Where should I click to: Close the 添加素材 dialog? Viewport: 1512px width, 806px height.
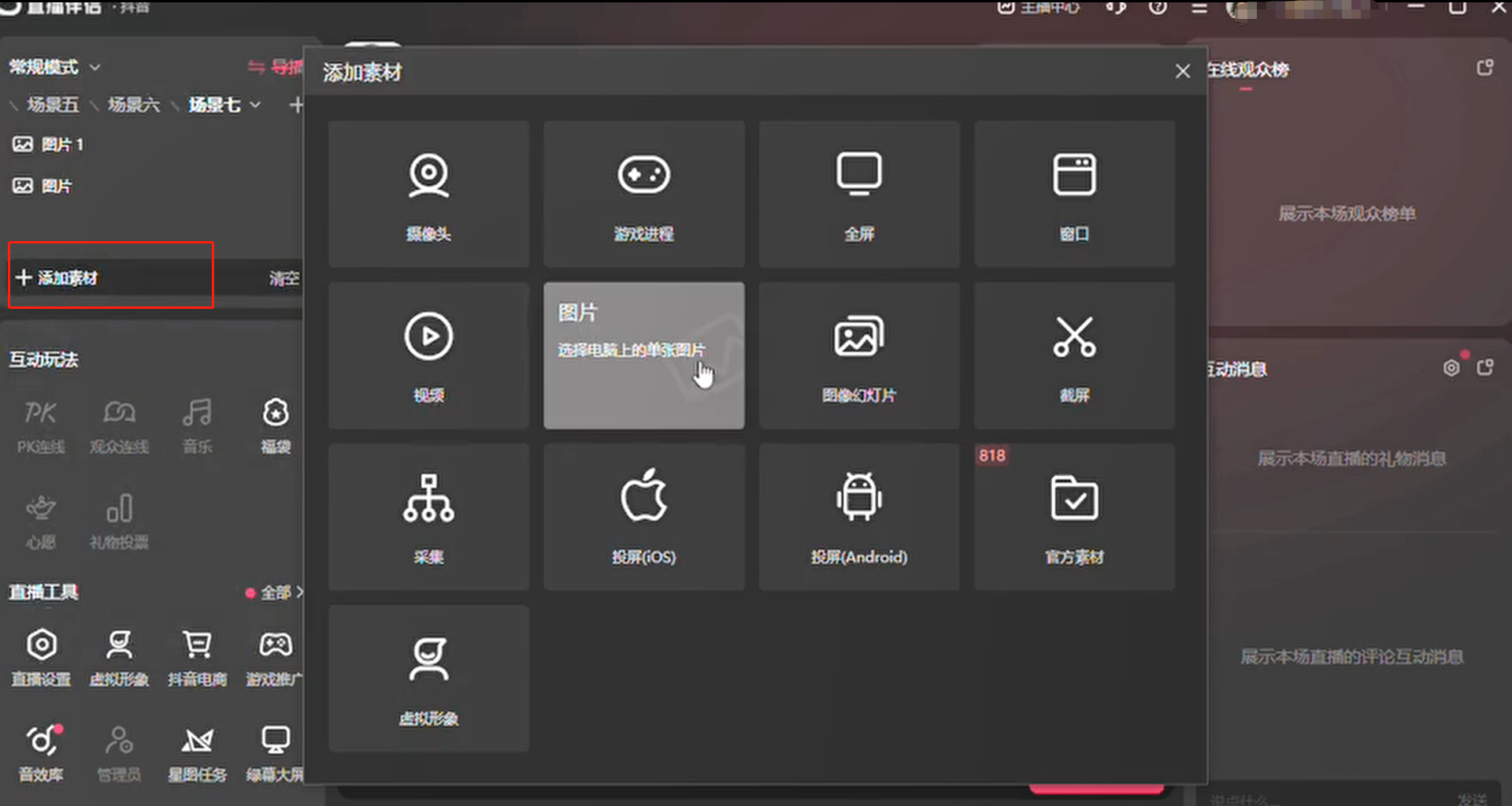coord(1182,72)
